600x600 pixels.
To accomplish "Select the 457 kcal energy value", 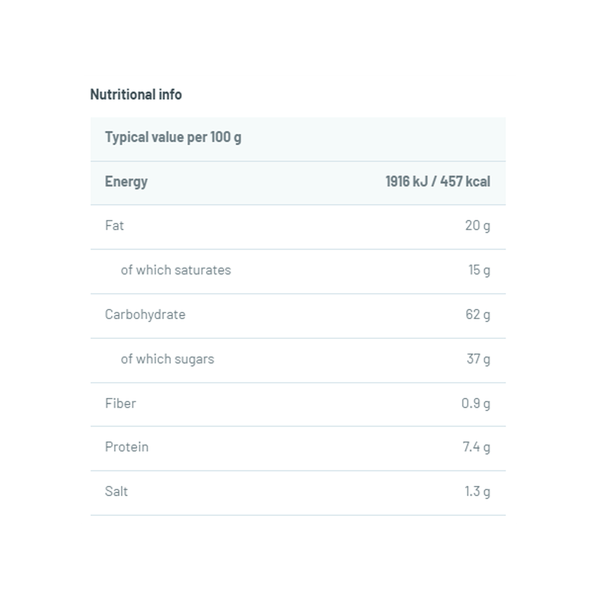I will coord(467,182).
